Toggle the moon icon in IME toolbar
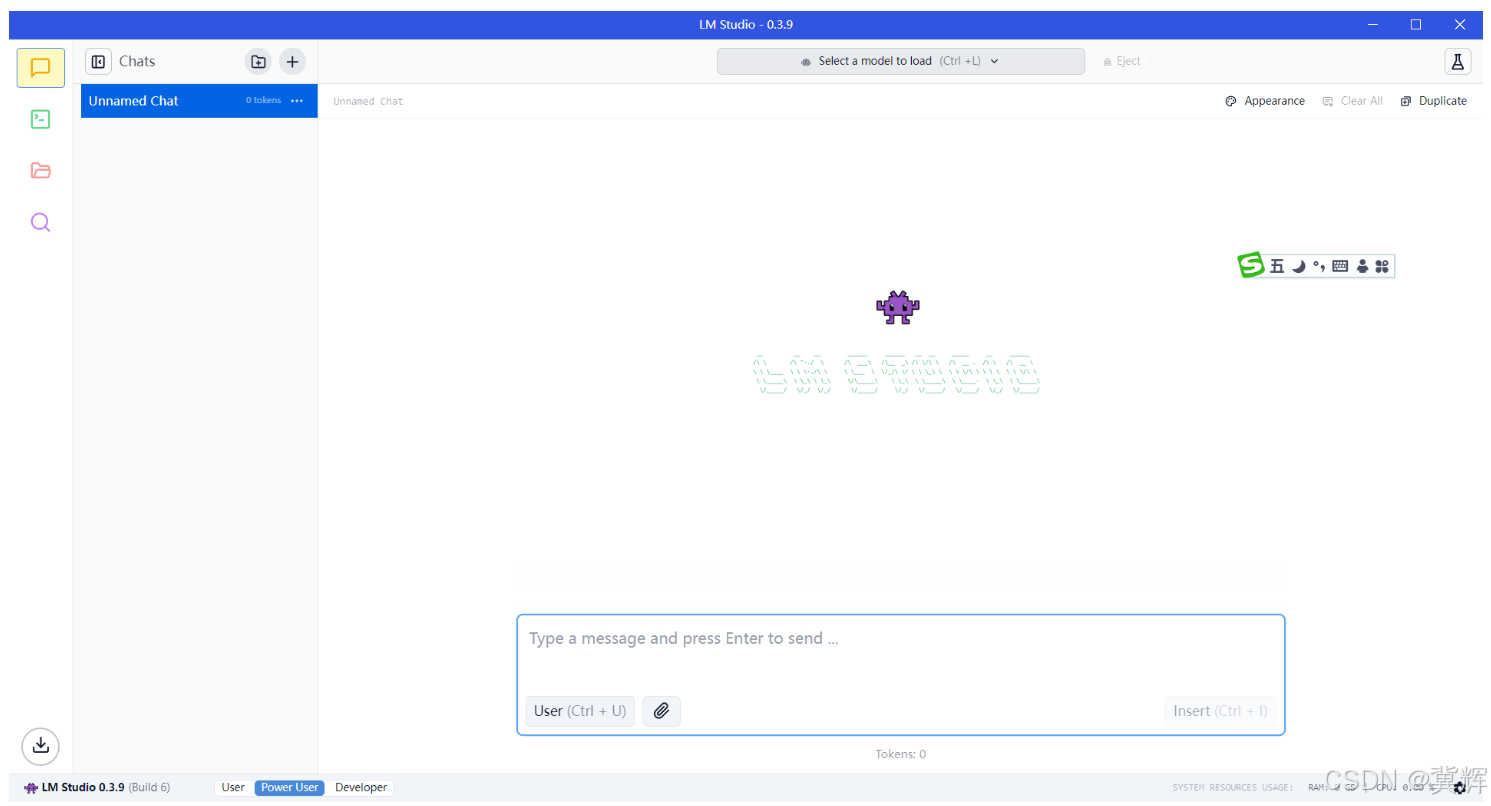Screen dimensions: 1491x806 [1298, 266]
